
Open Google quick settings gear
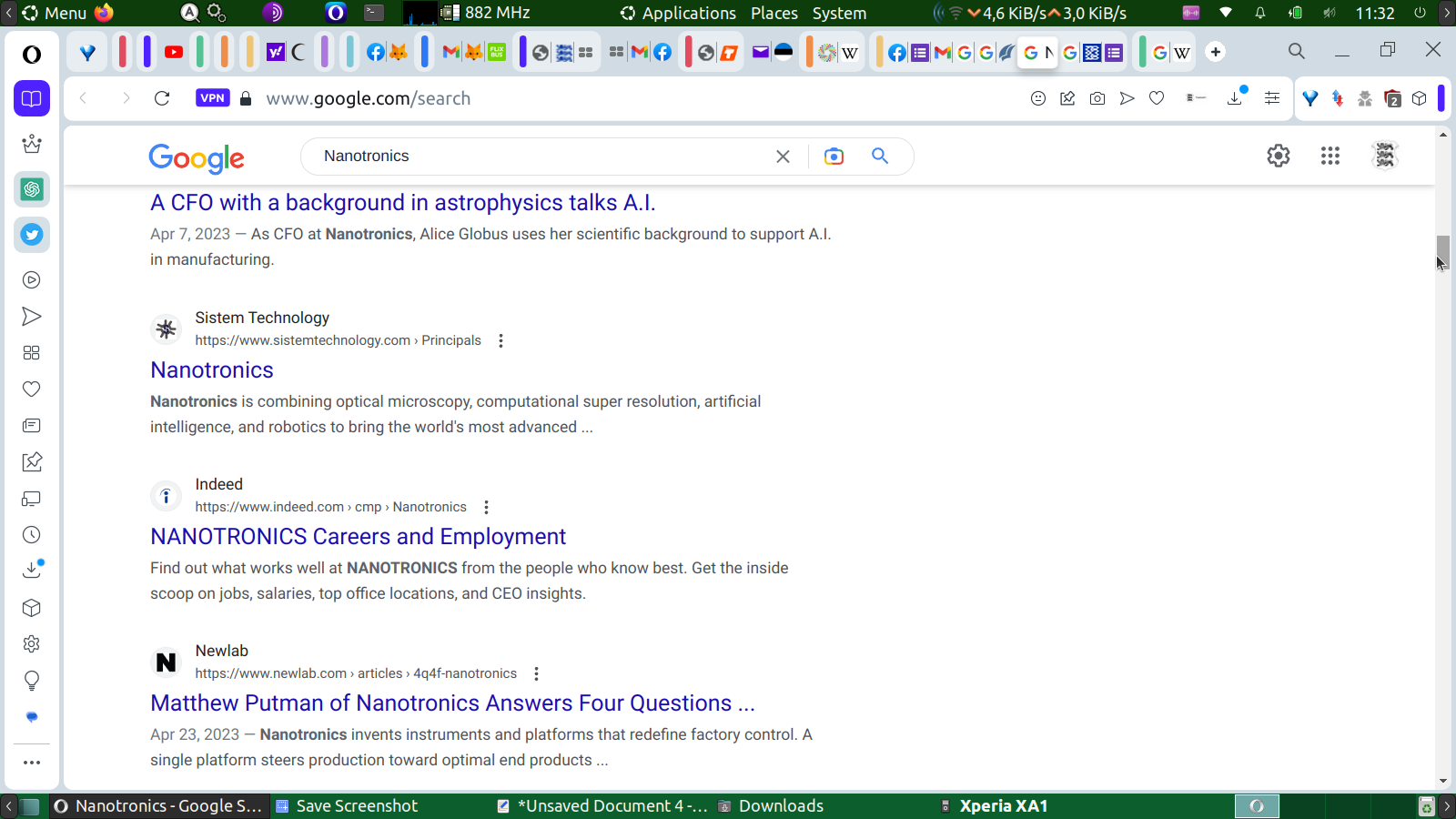(x=1279, y=156)
